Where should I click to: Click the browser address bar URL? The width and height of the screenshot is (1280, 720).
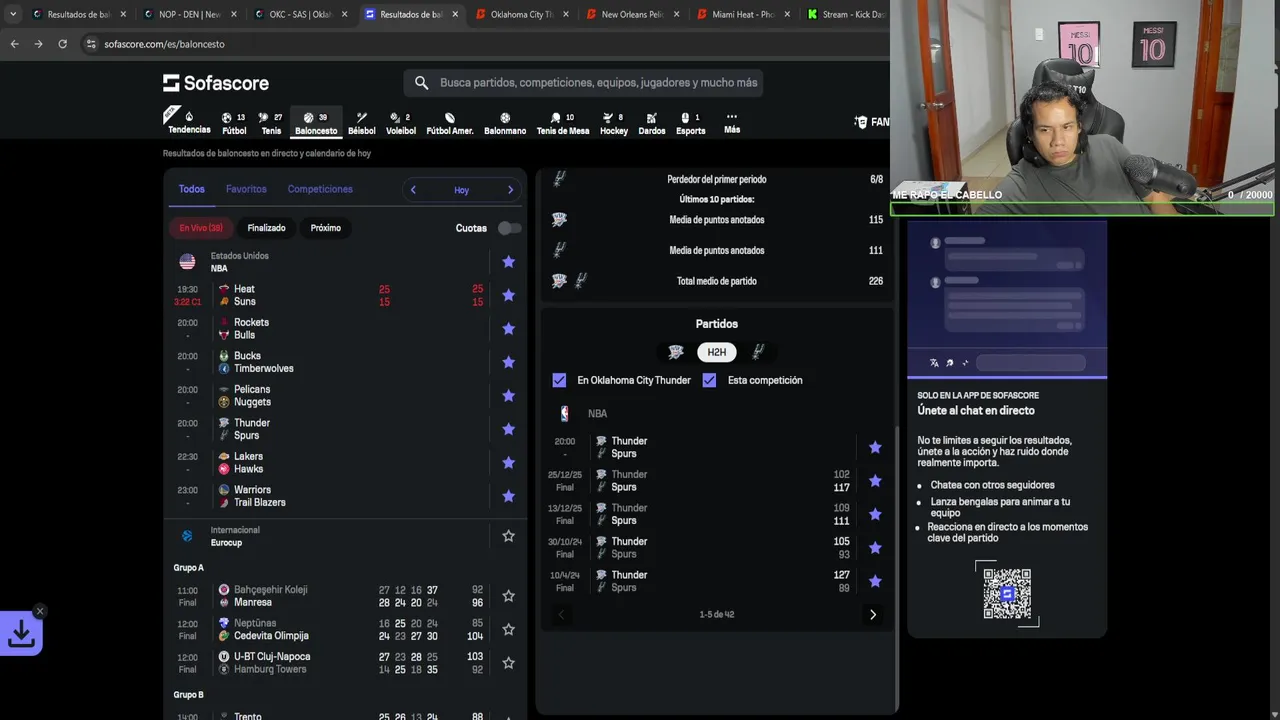click(x=164, y=44)
